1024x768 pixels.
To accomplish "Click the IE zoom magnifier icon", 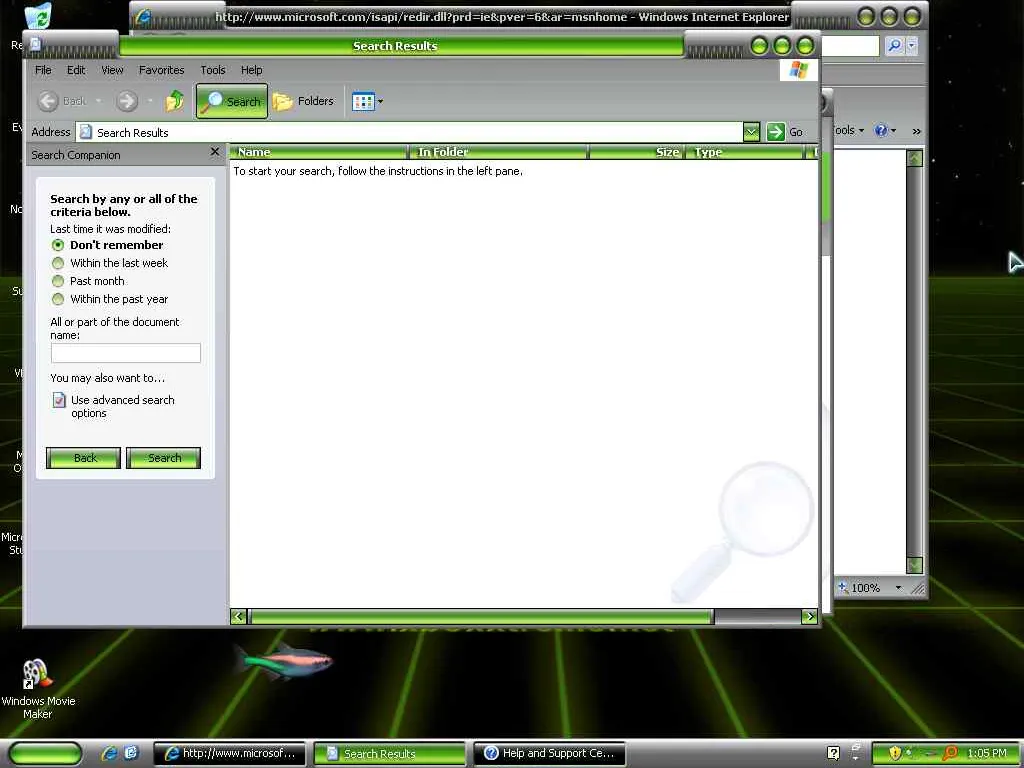I will (842, 587).
